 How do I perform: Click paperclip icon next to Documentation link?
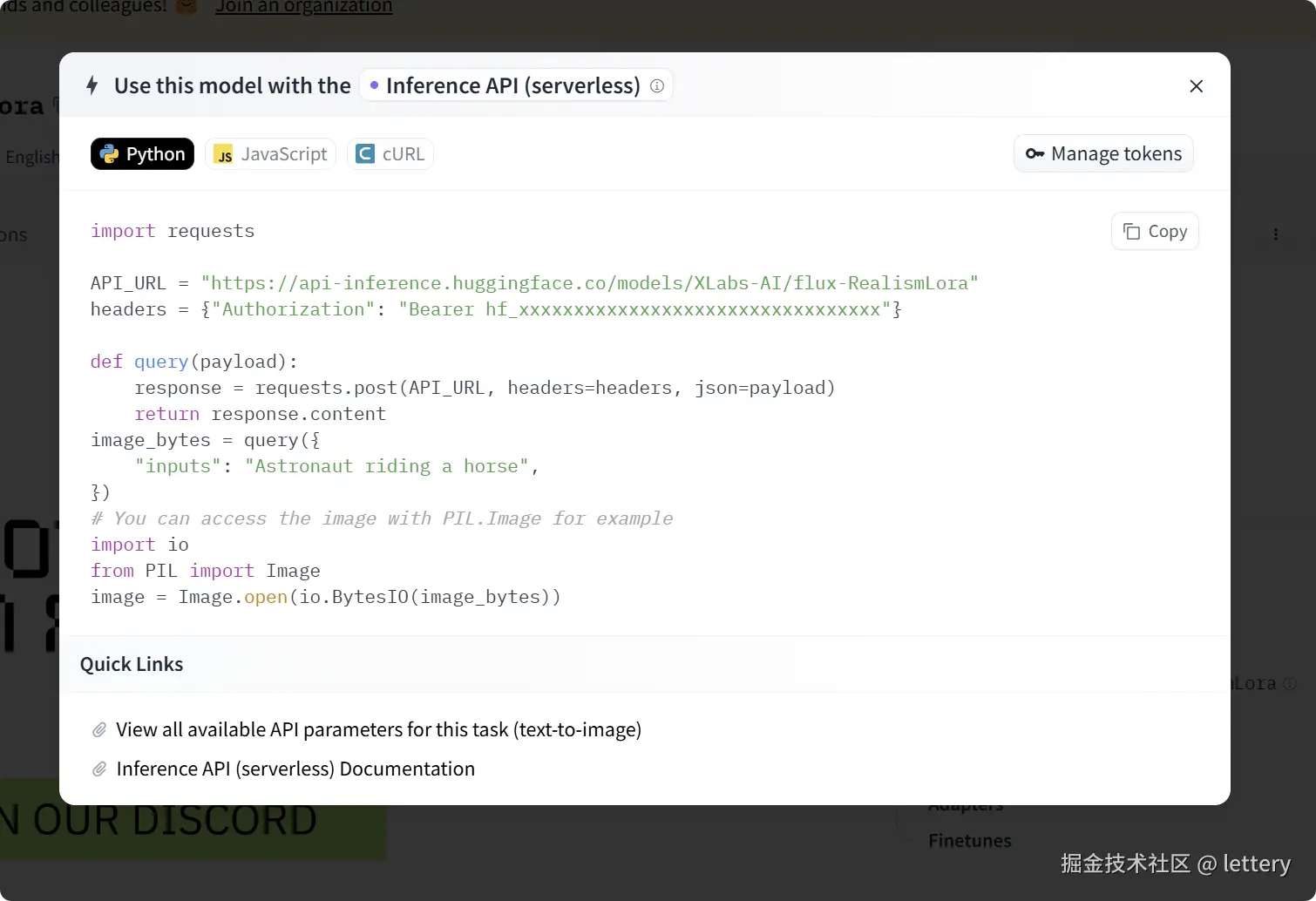click(x=99, y=769)
